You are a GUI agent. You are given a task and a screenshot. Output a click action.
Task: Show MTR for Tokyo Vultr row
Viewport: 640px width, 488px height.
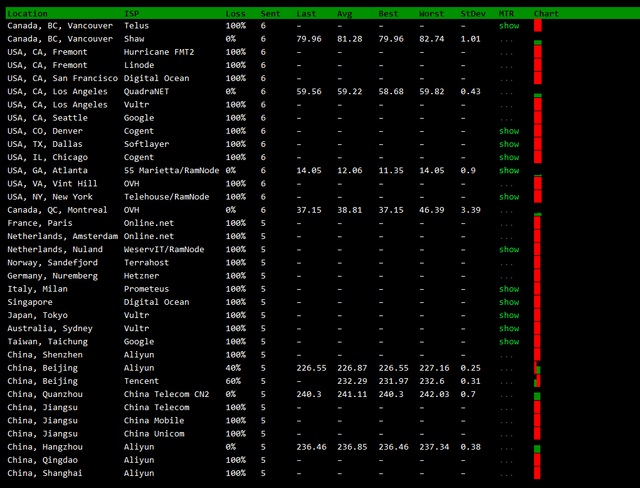(x=509, y=315)
